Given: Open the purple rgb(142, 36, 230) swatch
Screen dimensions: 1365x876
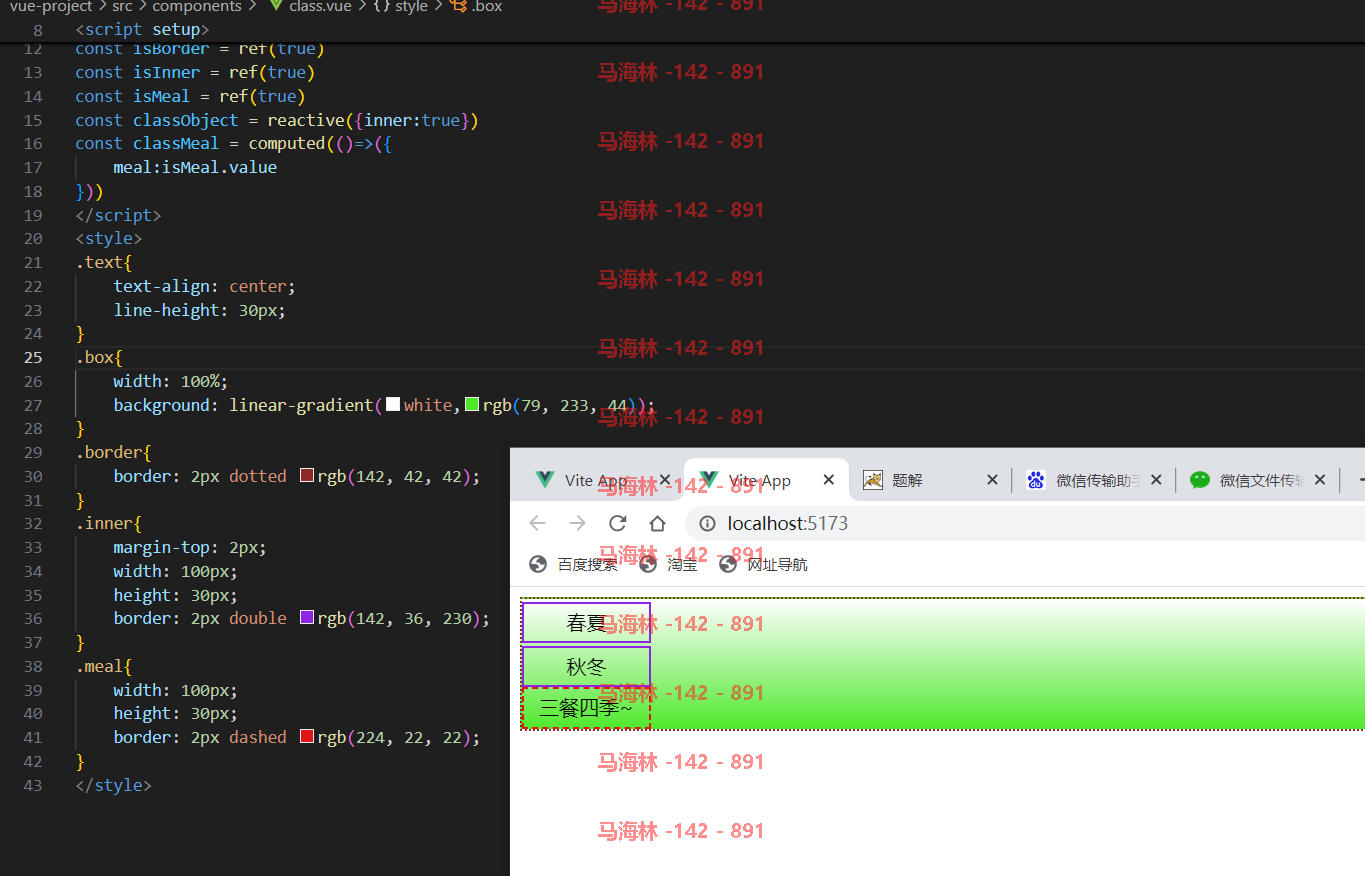Looking at the screenshot, I should 307,618.
